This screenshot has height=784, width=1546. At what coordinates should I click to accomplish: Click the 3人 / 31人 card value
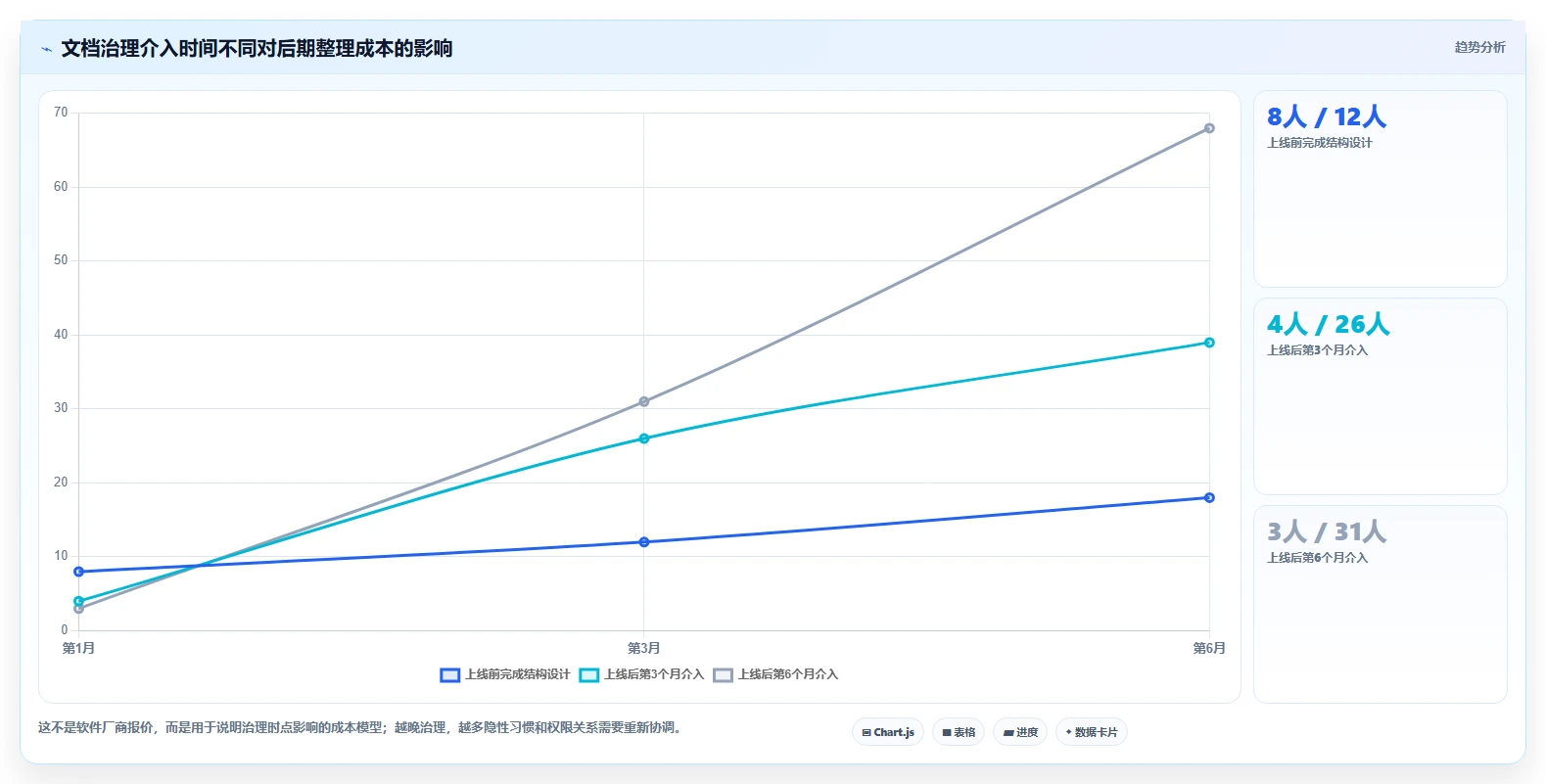coord(1327,532)
